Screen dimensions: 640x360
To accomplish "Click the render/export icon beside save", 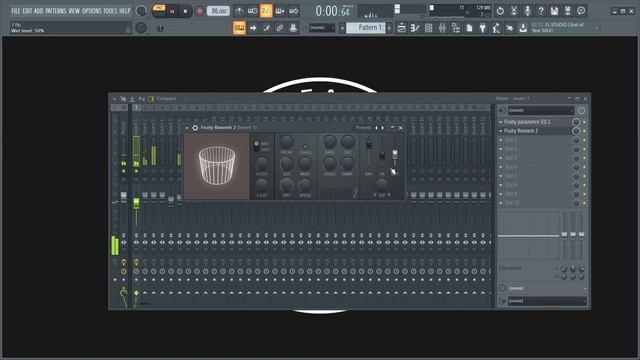I will pos(568,11).
